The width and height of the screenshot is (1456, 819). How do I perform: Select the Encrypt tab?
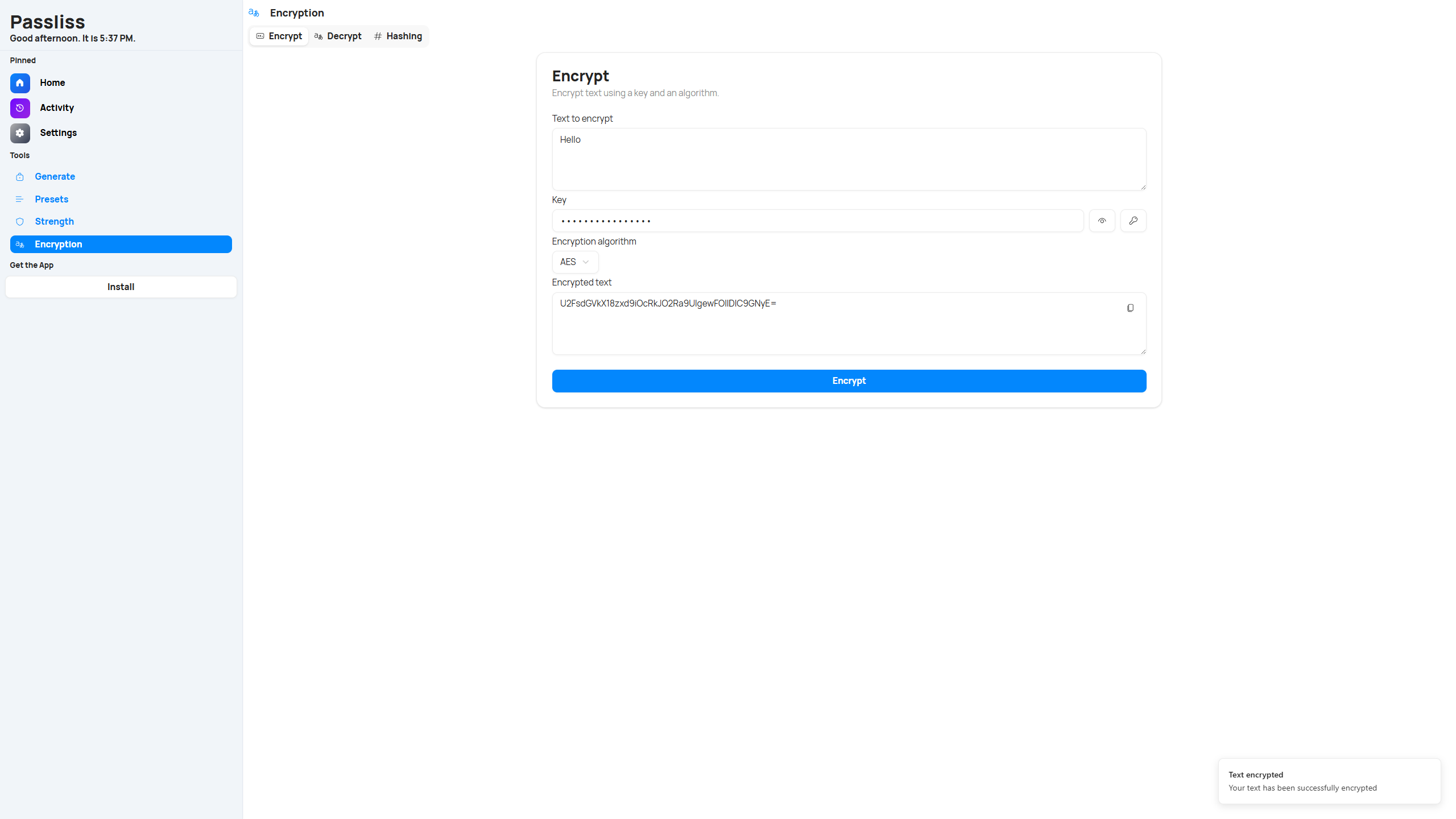pyautogui.click(x=279, y=36)
